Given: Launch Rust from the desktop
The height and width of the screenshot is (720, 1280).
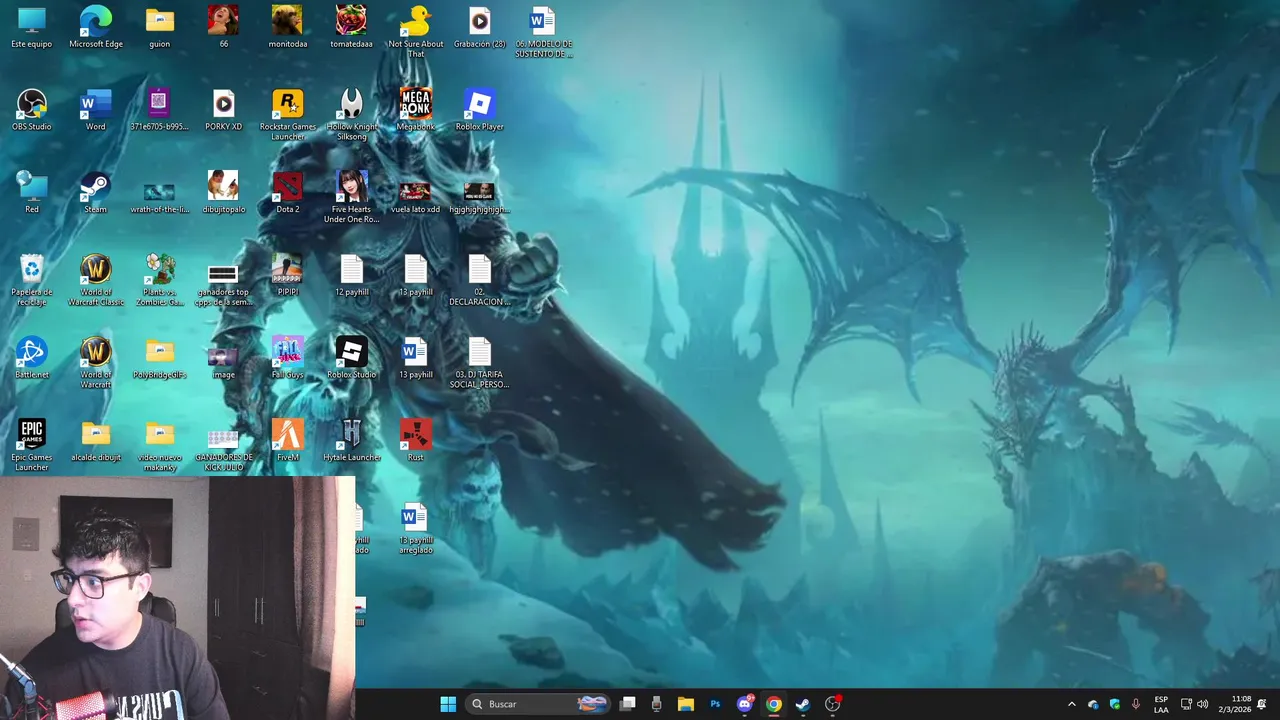Looking at the screenshot, I should click(415, 440).
